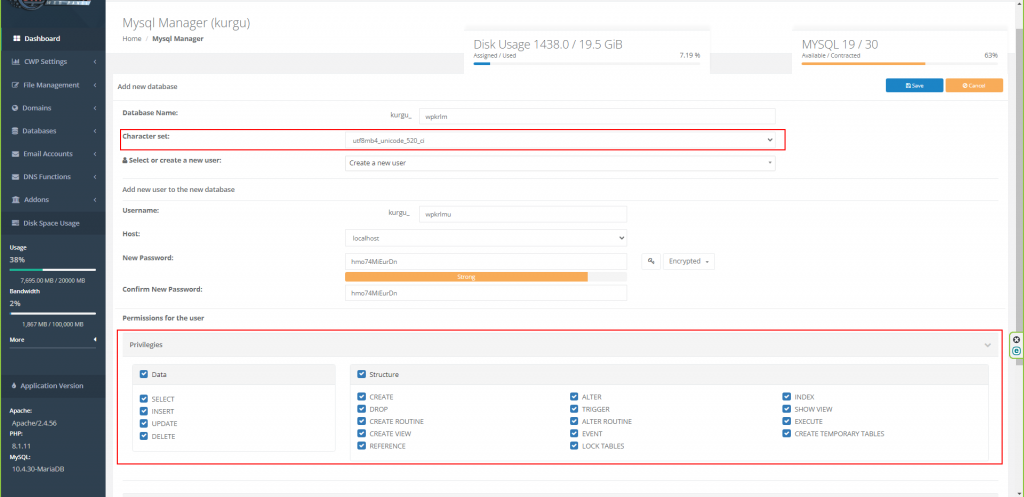Open the Addons sidebar menu
The height and width of the screenshot is (497, 1024).
click(52, 200)
